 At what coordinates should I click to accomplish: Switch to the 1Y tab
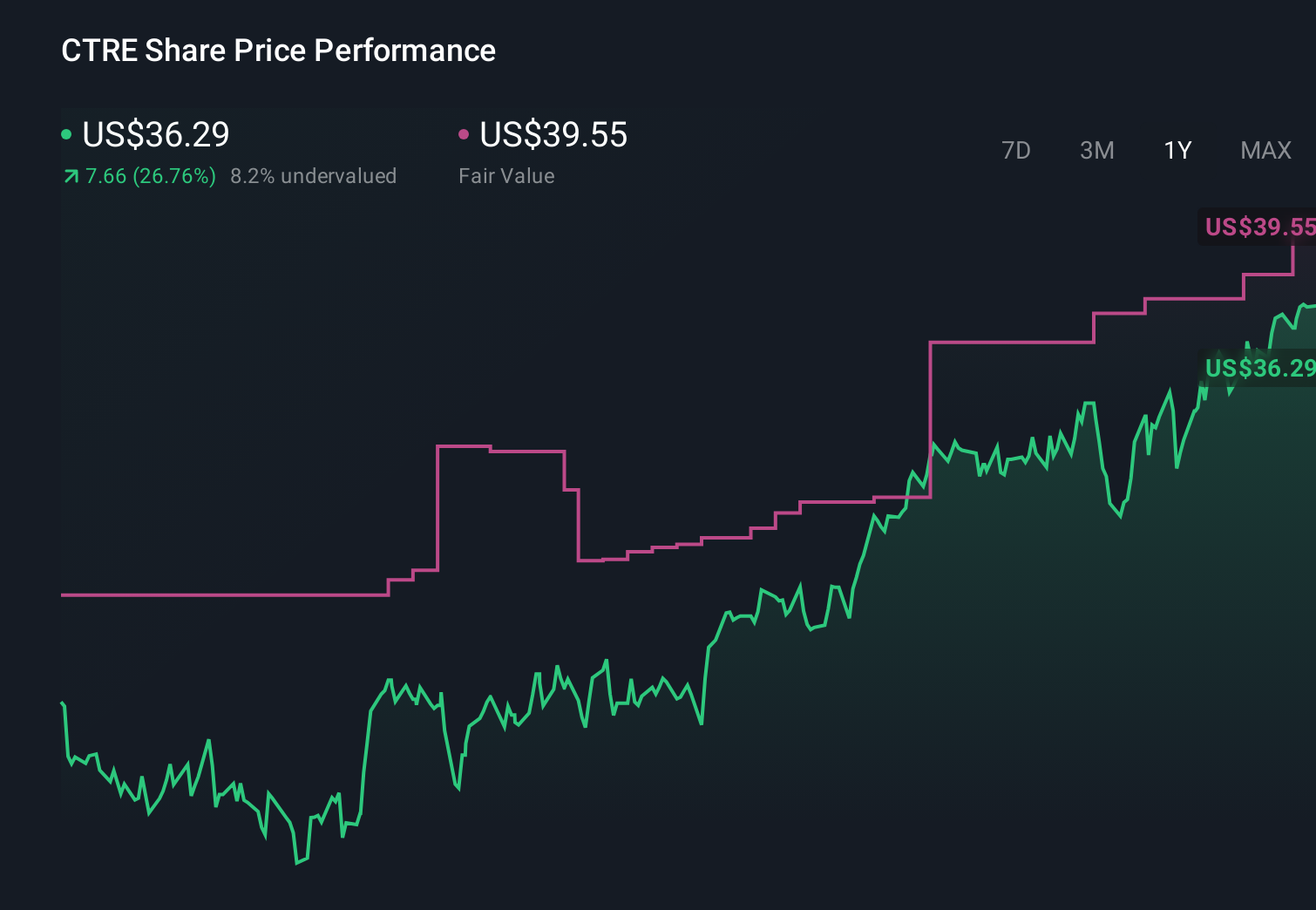tap(1177, 150)
